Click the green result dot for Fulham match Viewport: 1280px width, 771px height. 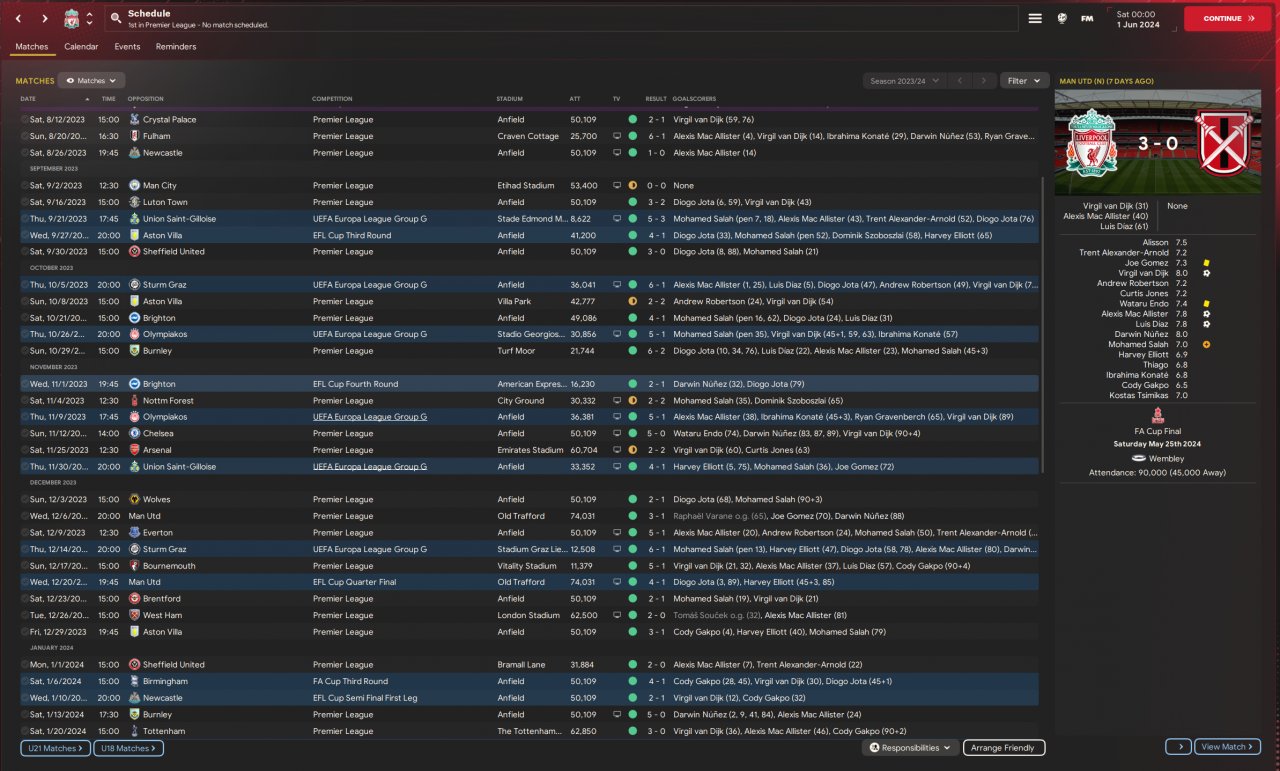[x=632, y=136]
